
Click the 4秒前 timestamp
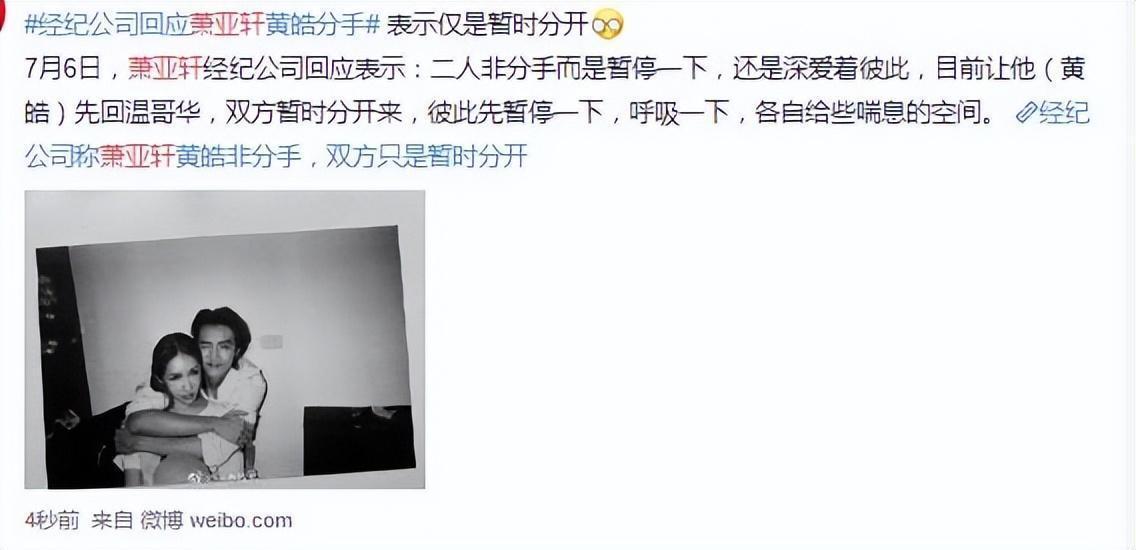pyautogui.click(x=51, y=521)
